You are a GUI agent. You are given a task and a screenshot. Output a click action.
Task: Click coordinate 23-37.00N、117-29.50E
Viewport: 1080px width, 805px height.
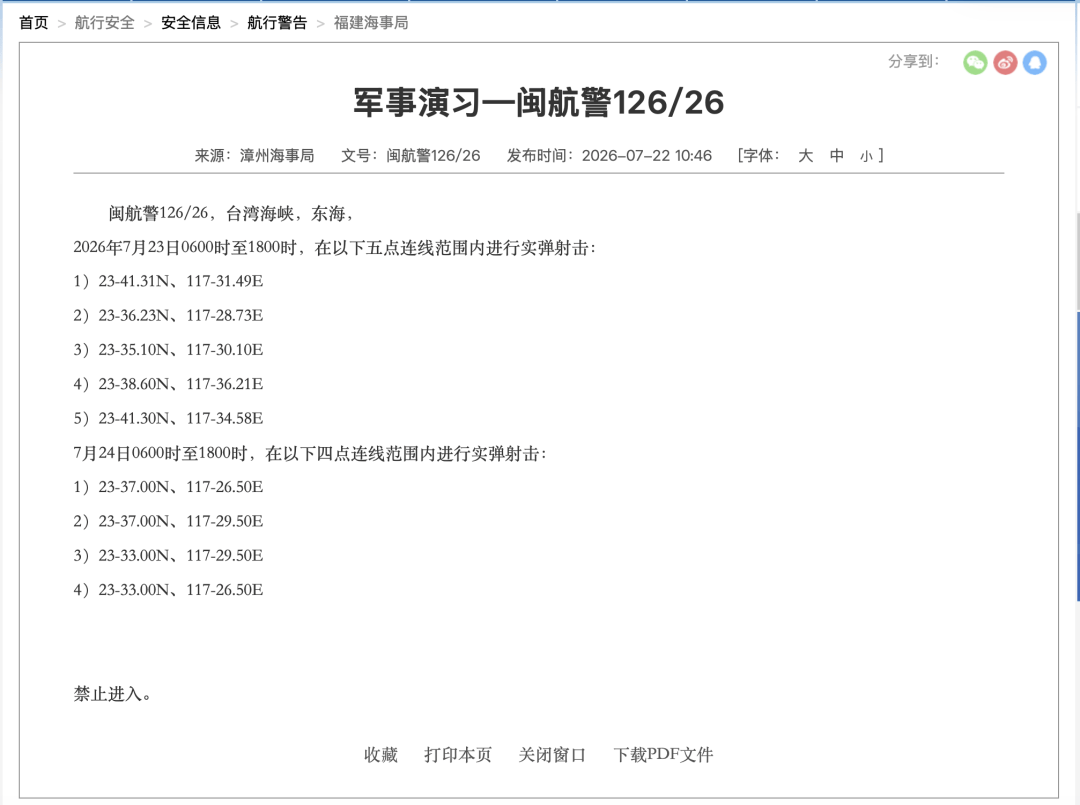tap(180, 521)
